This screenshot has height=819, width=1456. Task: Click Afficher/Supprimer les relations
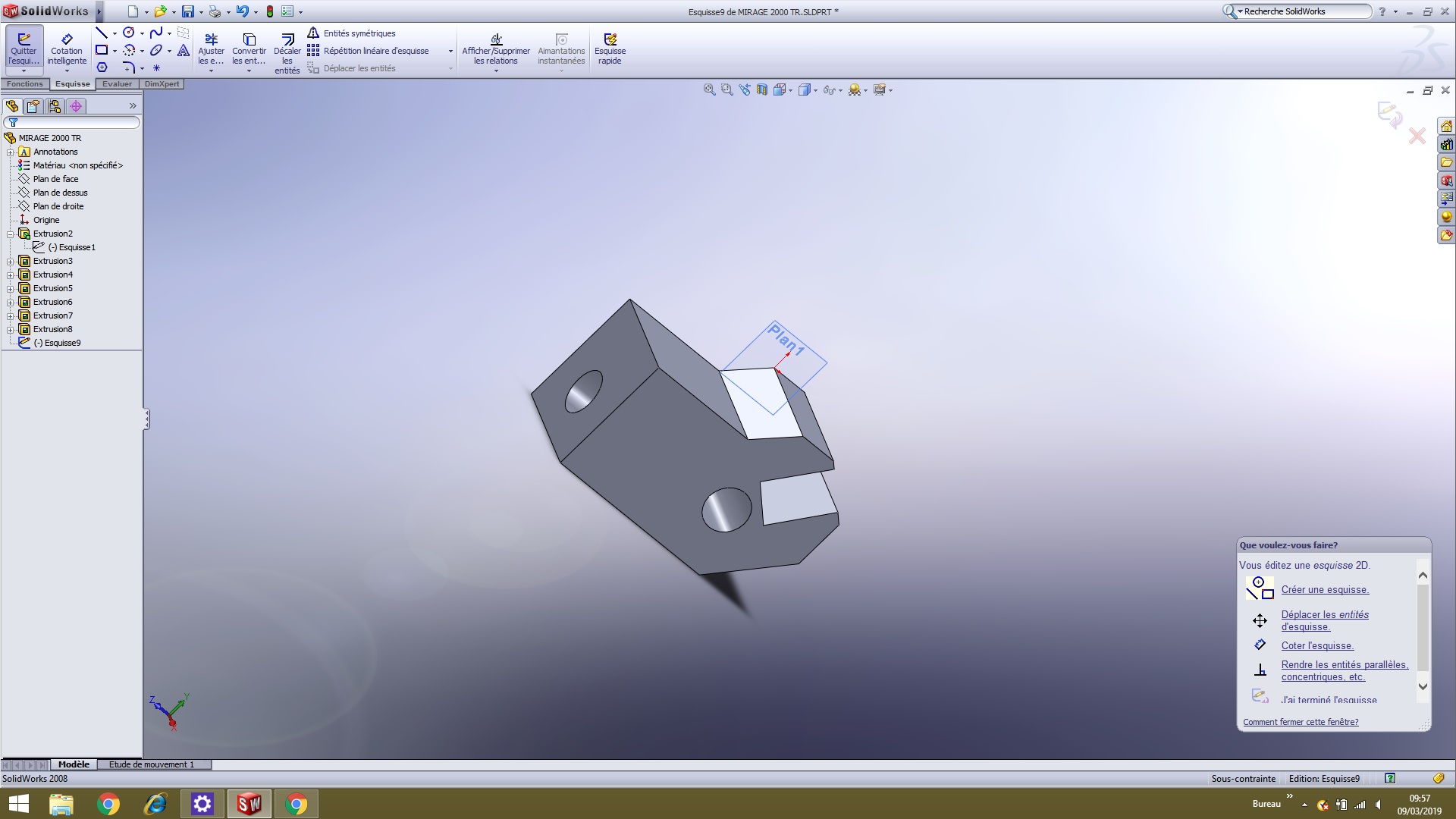496,49
